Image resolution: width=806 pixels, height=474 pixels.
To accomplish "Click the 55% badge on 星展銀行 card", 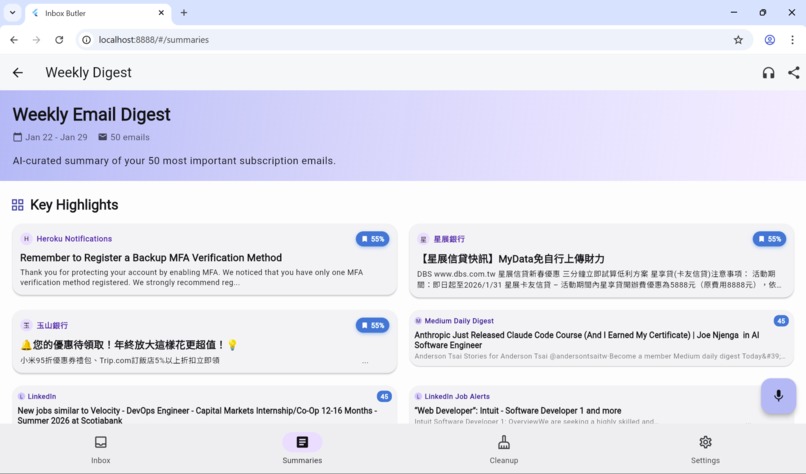I will pyautogui.click(x=769, y=239).
